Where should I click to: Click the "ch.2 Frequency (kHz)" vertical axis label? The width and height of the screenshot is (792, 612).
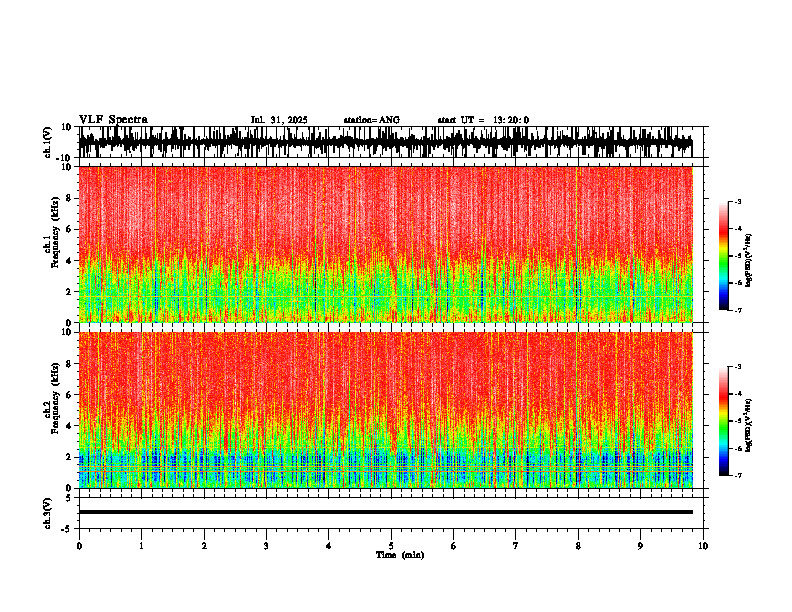pos(52,398)
